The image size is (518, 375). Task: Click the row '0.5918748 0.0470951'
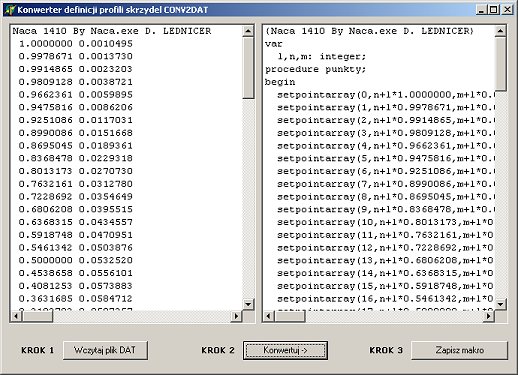click(x=76, y=235)
